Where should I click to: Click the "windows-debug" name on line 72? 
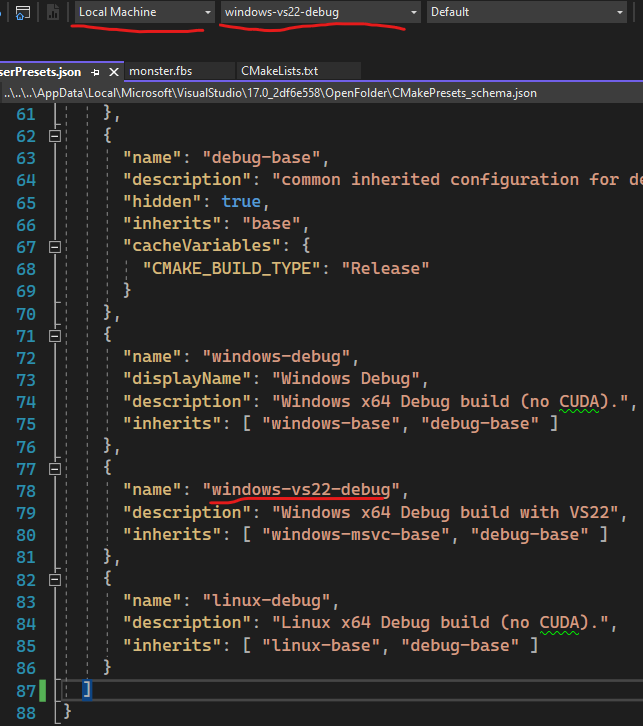click(x=276, y=357)
